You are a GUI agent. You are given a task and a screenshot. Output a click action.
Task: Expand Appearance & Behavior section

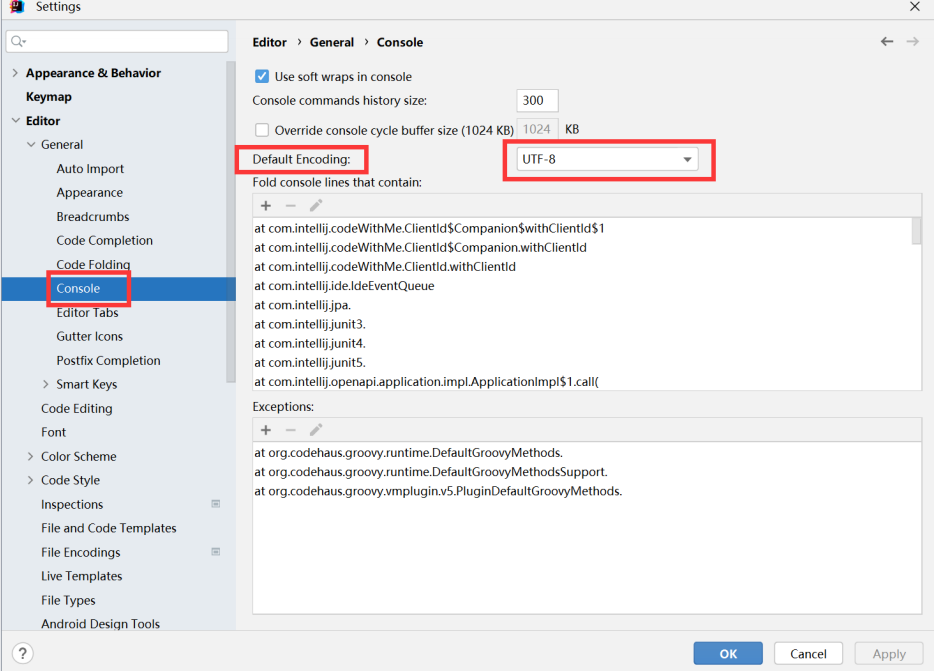tap(15, 73)
